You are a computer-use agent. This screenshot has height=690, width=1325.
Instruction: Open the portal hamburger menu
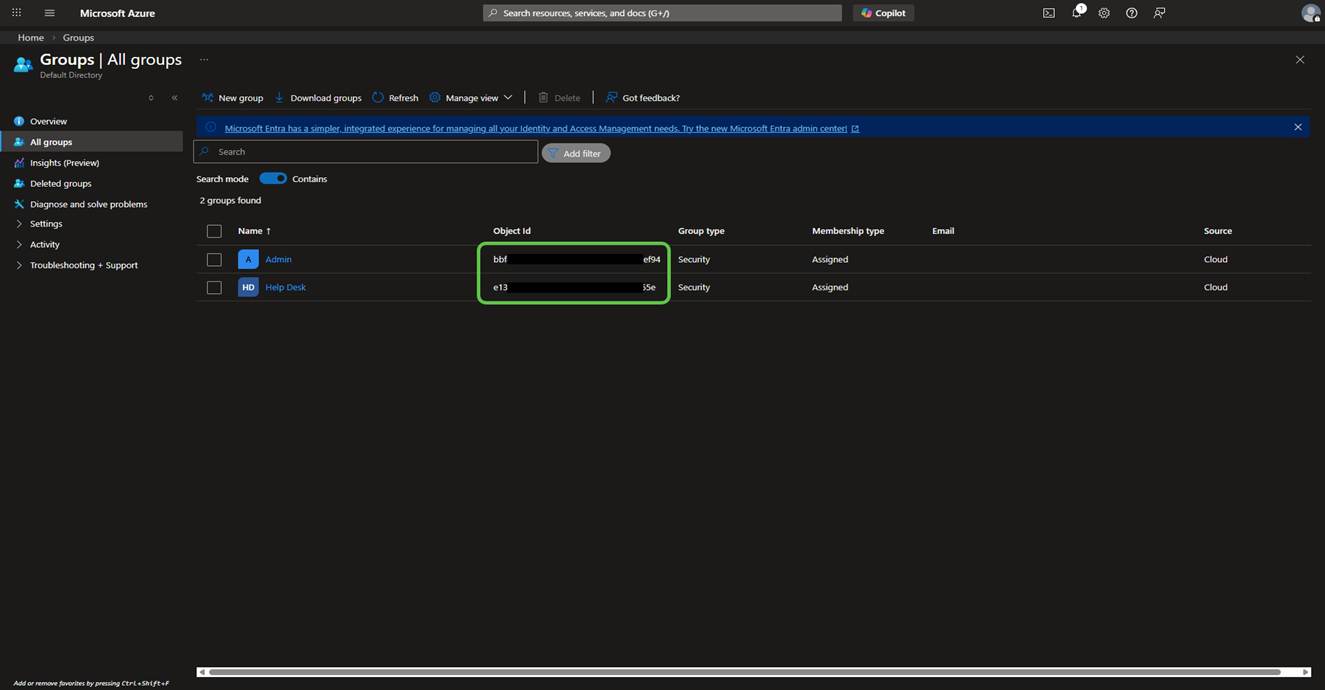(49, 13)
